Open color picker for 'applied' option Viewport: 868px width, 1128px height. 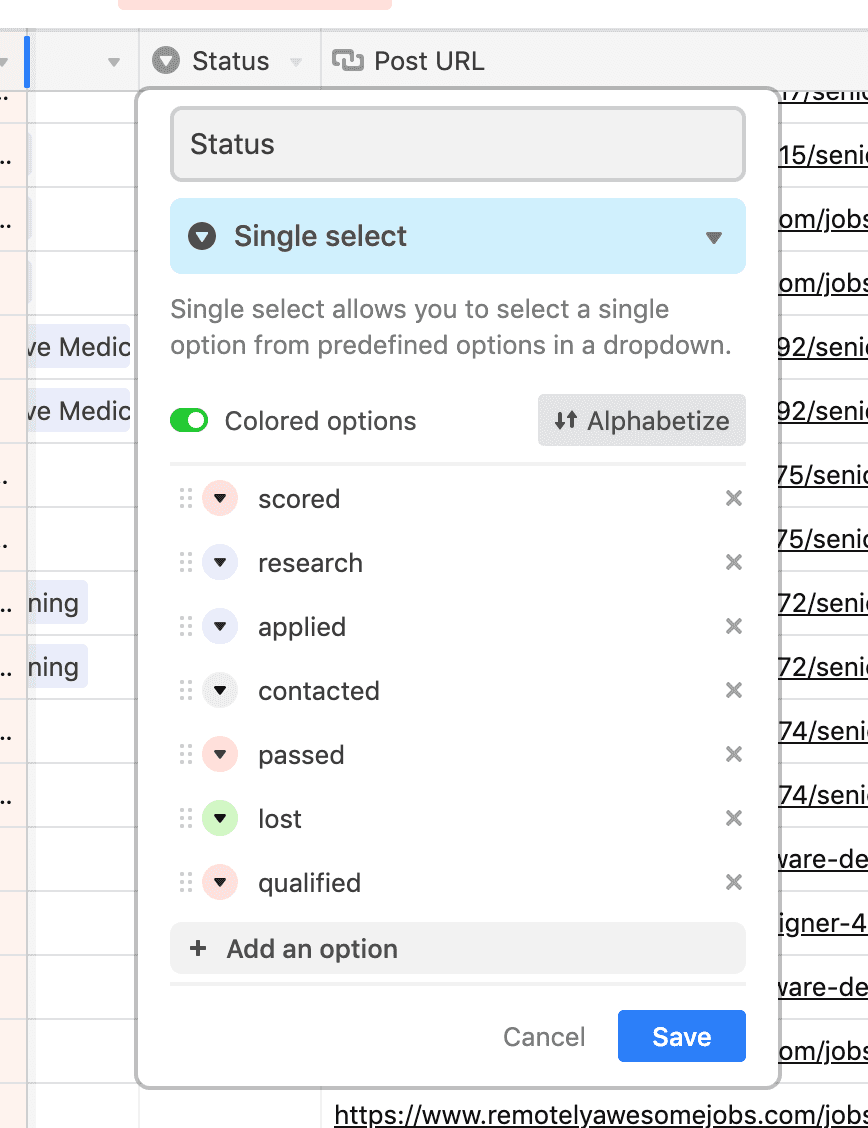[220, 627]
